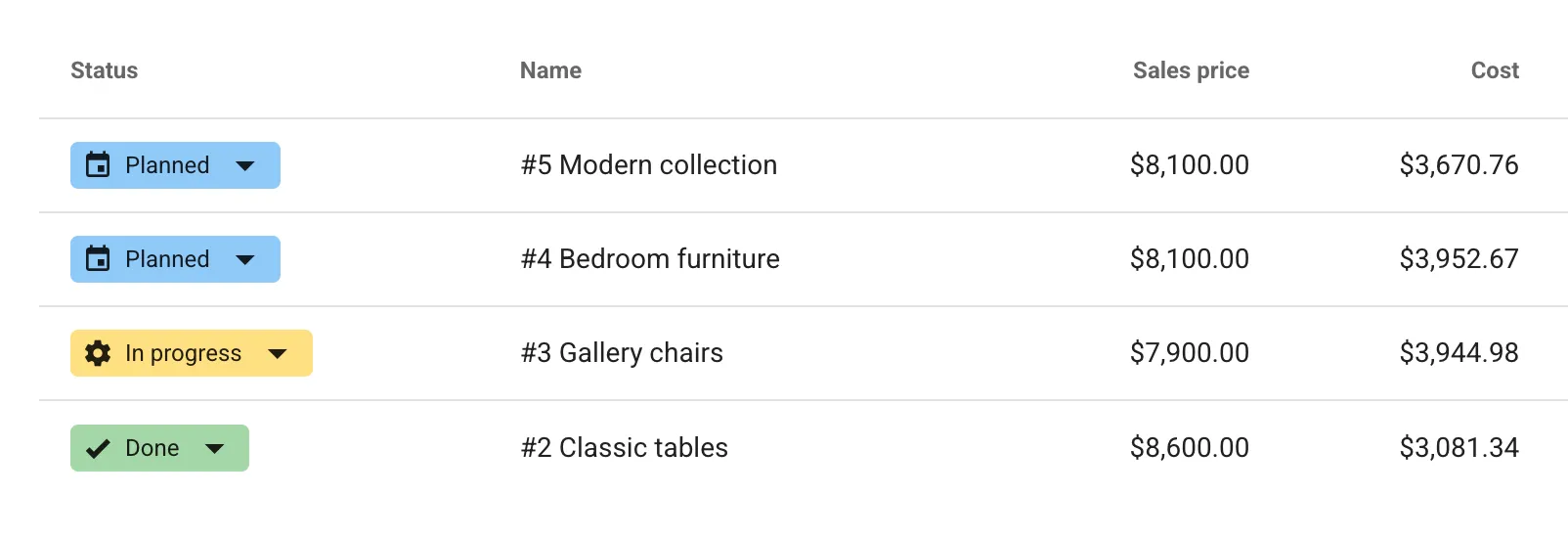Open In progress dropdown arrow
1568x540 pixels.
click(278, 353)
